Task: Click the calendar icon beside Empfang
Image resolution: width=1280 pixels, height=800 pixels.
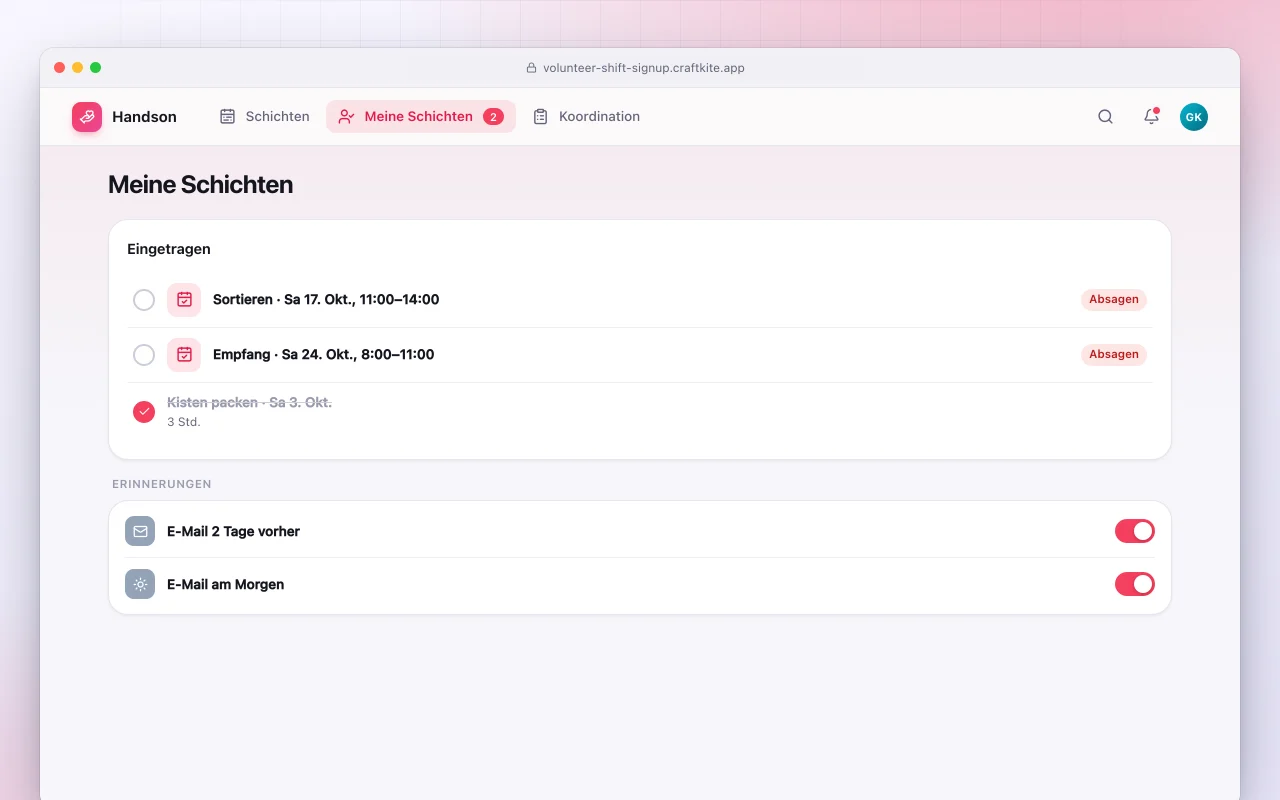Action: (184, 355)
